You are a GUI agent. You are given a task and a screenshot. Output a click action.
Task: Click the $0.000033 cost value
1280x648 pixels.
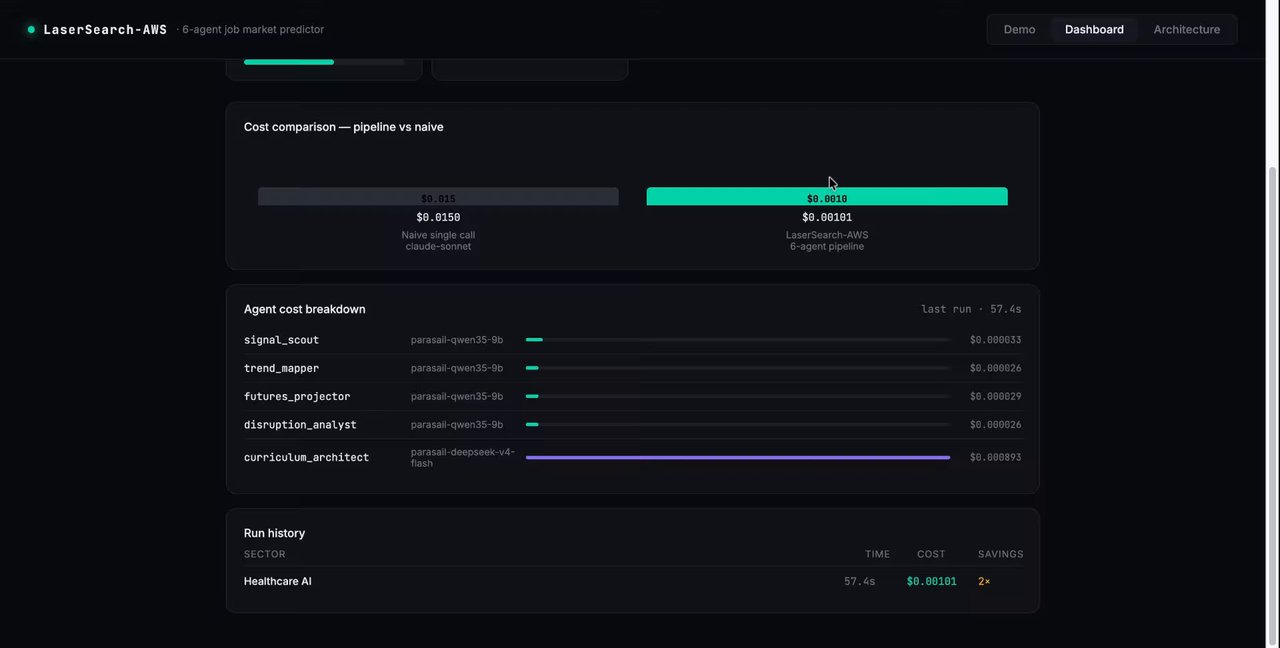point(995,340)
